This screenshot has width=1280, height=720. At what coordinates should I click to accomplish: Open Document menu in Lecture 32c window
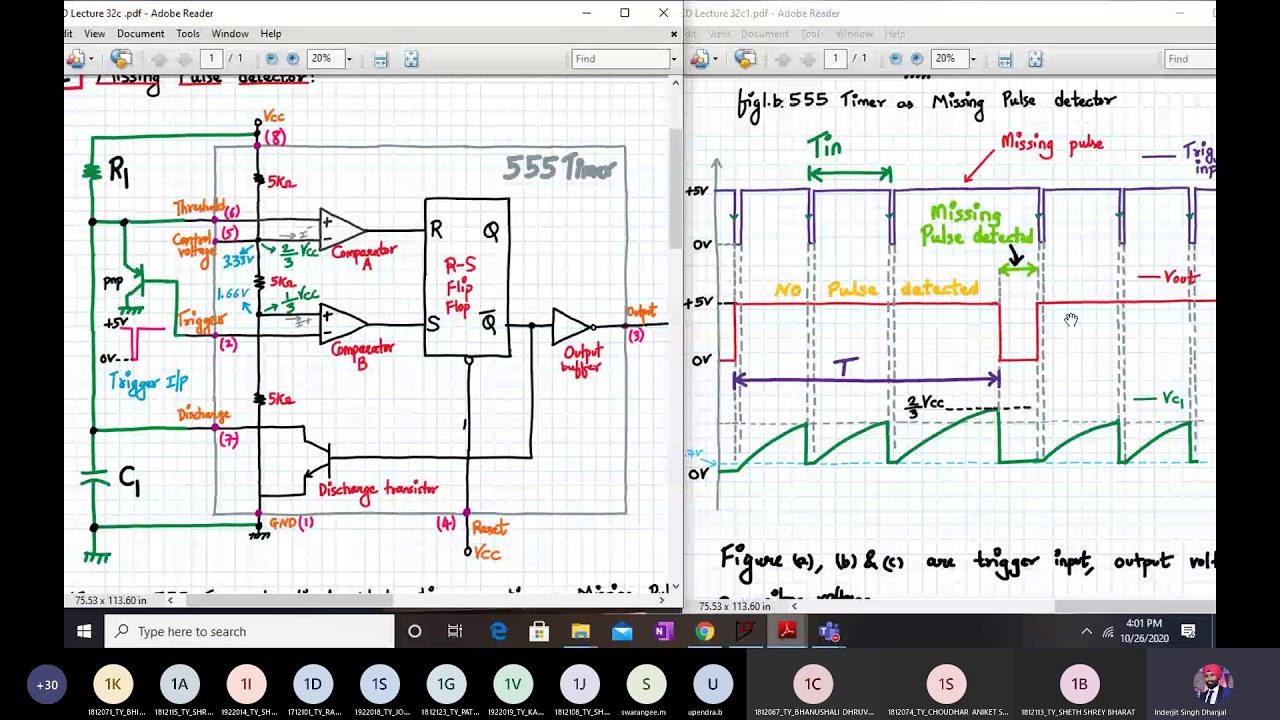(140, 34)
